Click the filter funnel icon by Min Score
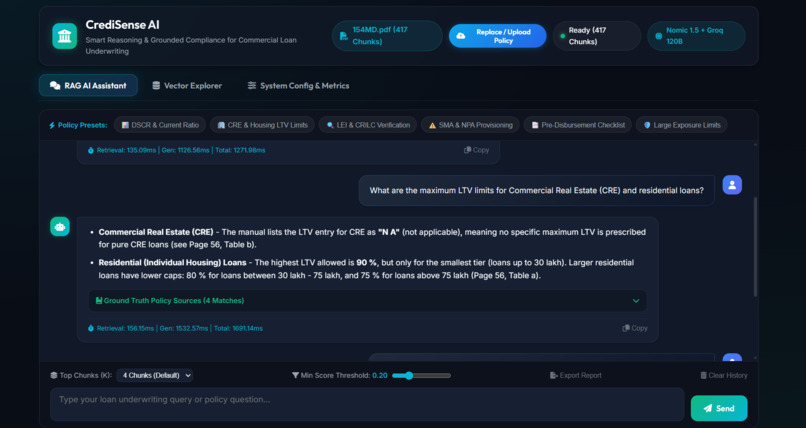This screenshot has height=428, width=806. (x=295, y=376)
